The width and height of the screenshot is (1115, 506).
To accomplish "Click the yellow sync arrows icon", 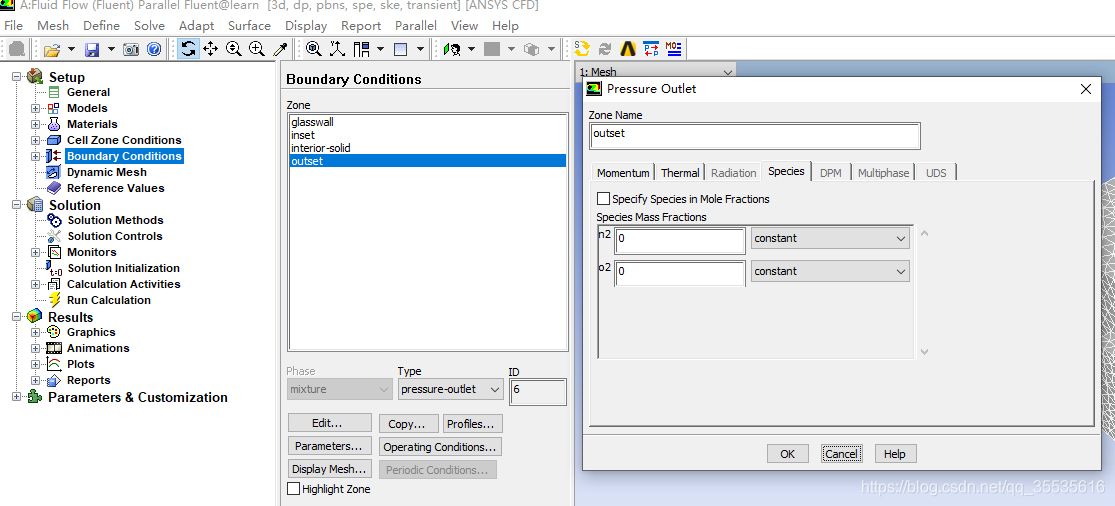I will pos(582,48).
